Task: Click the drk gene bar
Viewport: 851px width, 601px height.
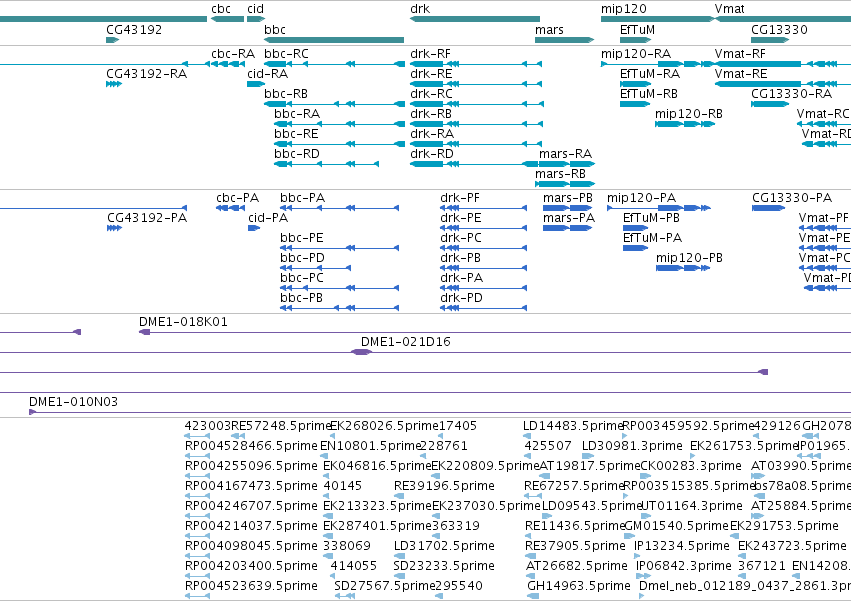Action: 475,19
